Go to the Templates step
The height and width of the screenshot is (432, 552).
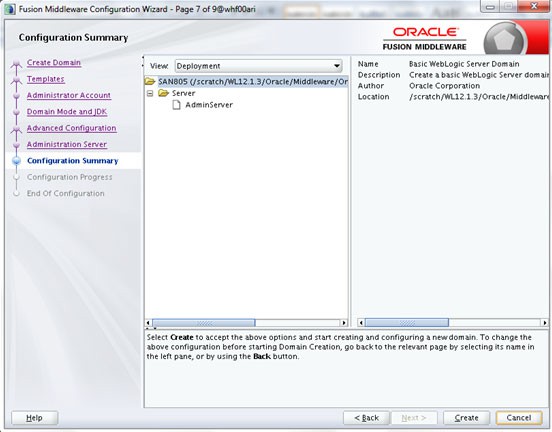[46, 79]
